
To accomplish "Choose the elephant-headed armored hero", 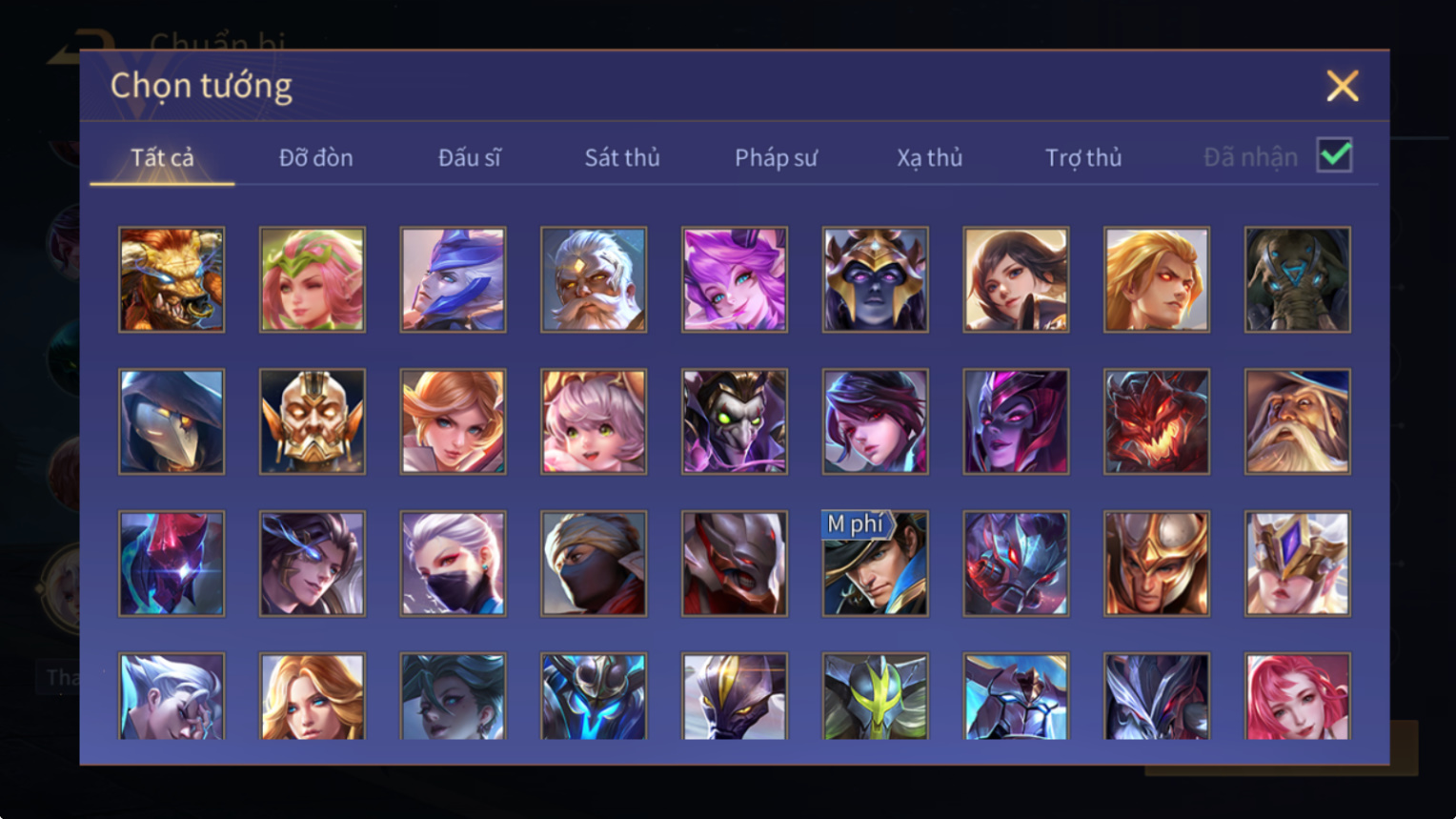I will (1298, 279).
